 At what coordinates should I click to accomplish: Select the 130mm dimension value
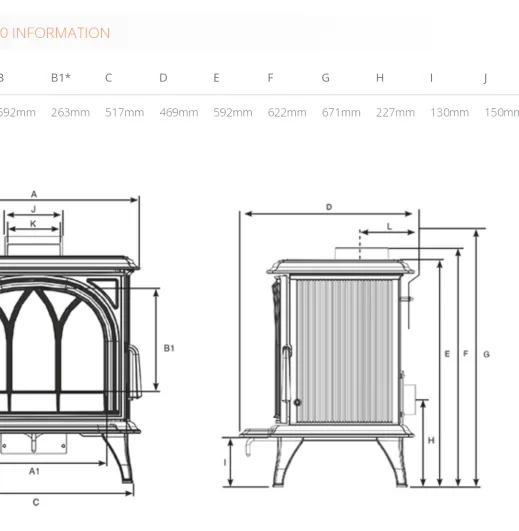(450, 112)
